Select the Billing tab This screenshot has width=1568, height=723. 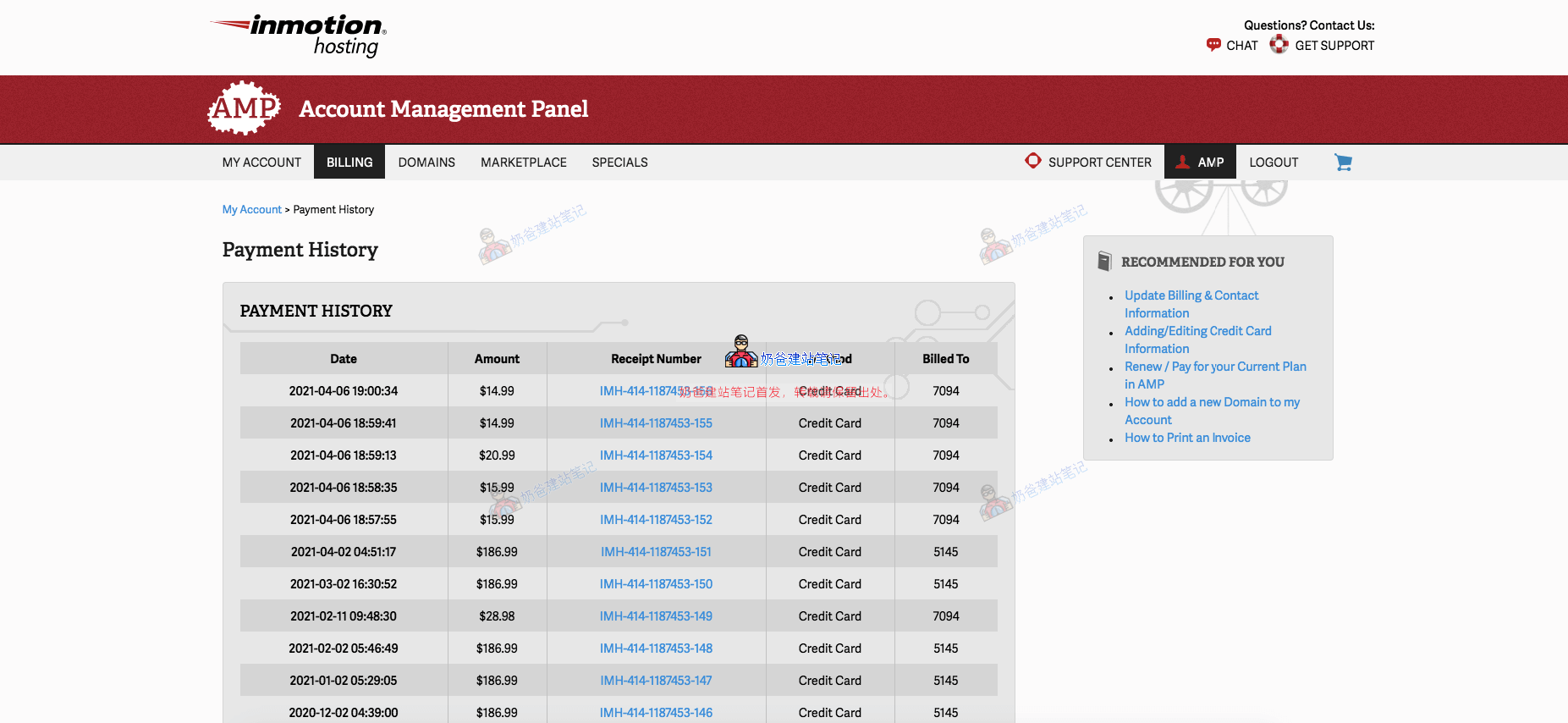(349, 163)
